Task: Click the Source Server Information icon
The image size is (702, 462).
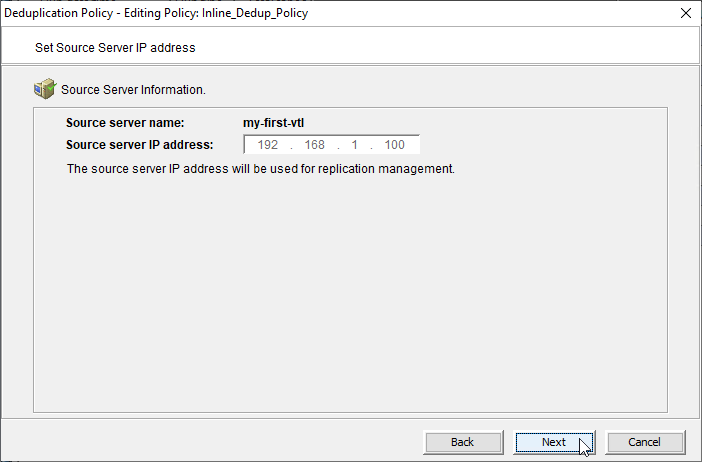Action: [45, 89]
